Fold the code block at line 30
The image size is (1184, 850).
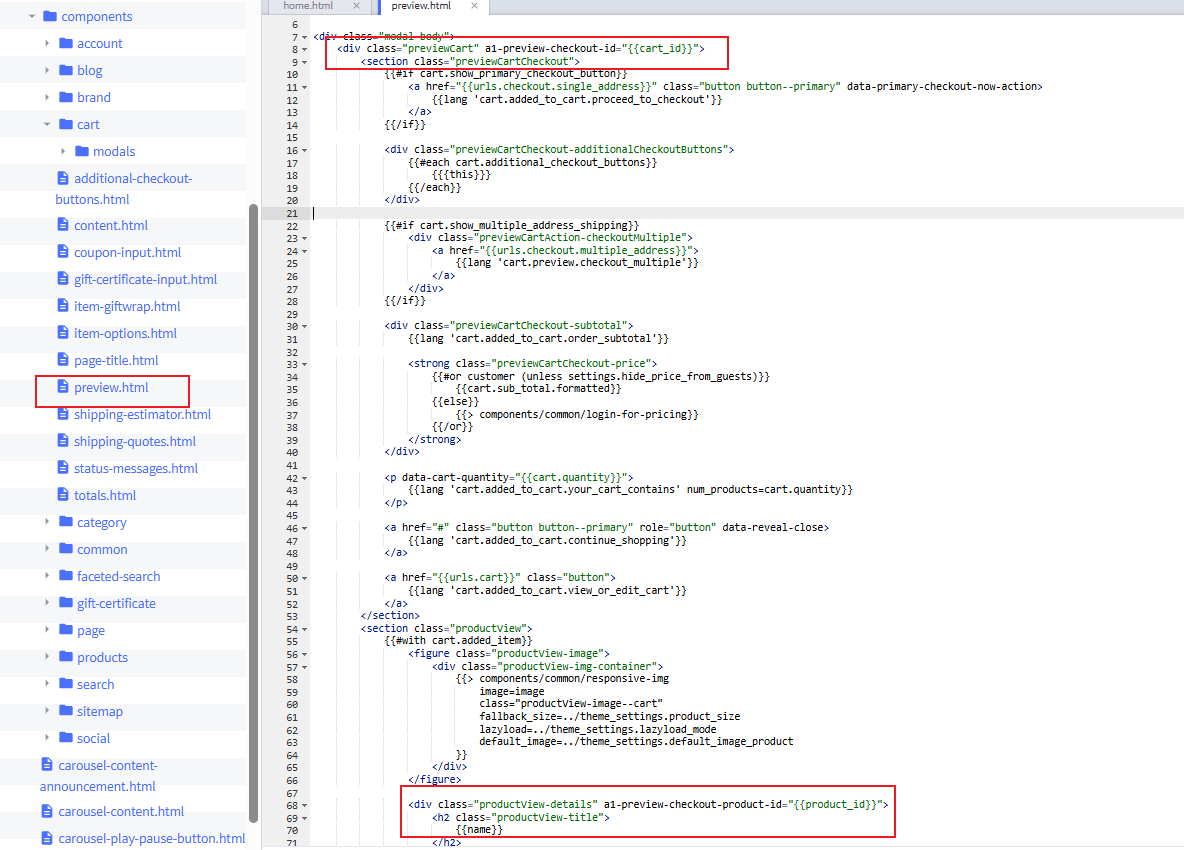click(x=305, y=326)
